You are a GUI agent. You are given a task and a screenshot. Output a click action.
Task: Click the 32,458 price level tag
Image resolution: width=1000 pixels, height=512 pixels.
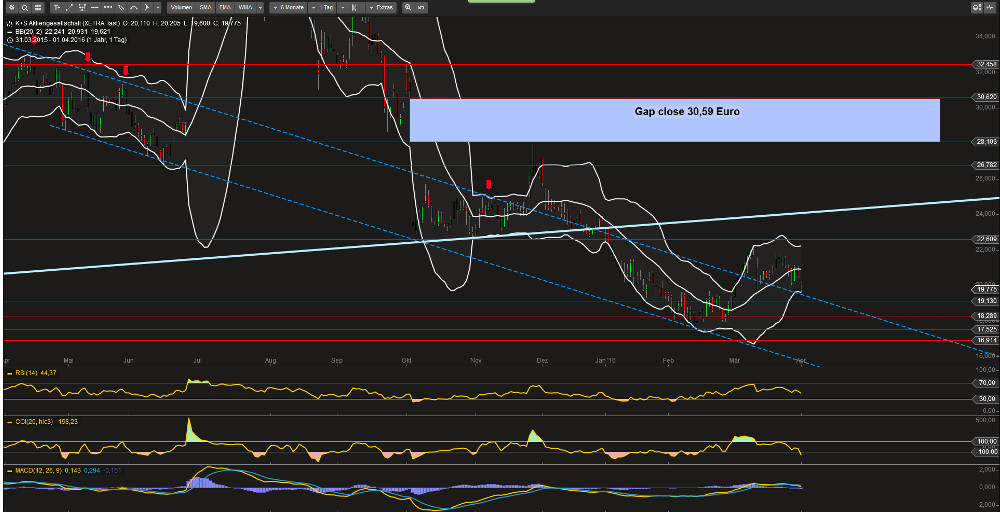click(987, 64)
